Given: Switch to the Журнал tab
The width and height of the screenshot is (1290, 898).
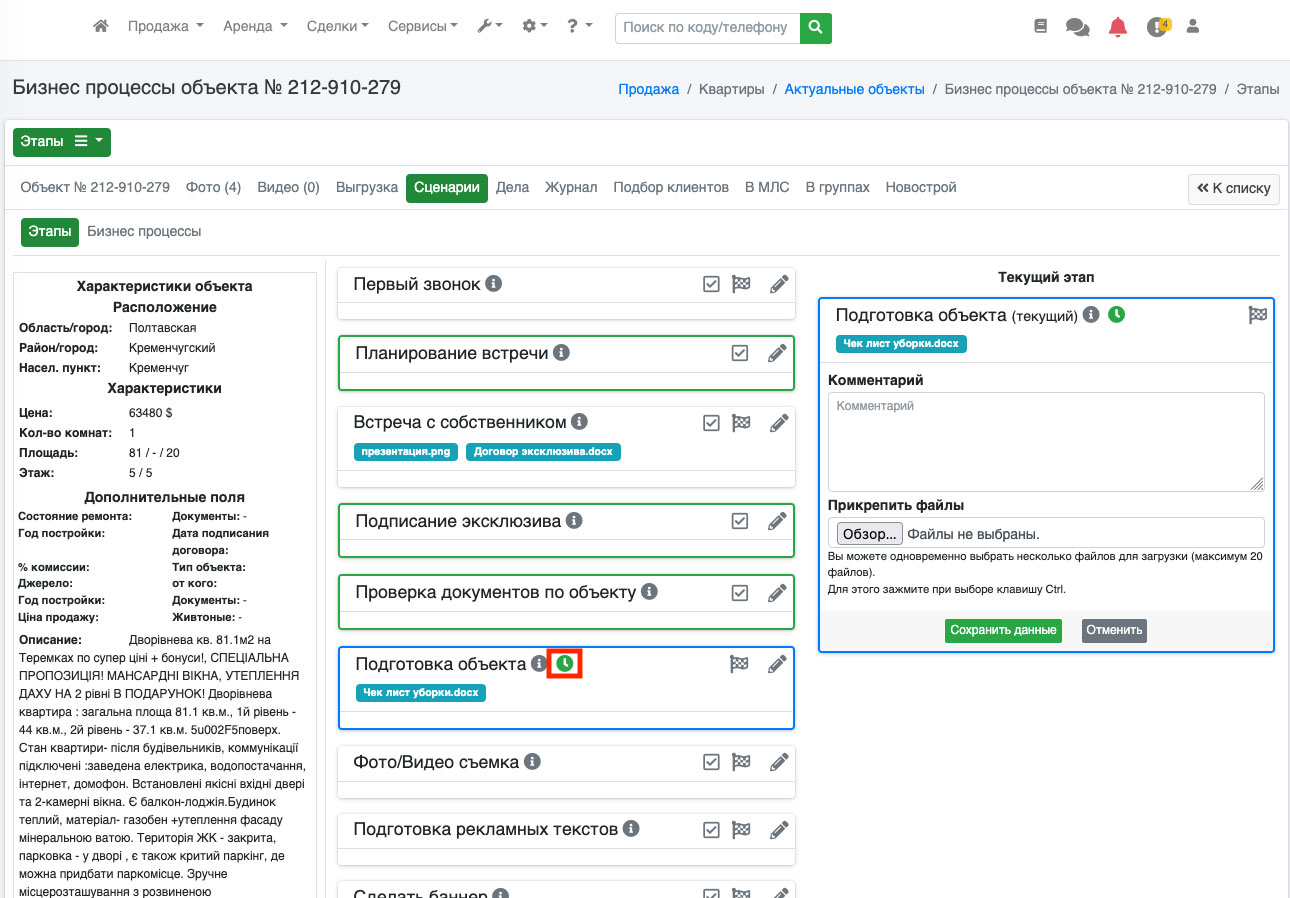Looking at the screenshot, I should 570,187.
